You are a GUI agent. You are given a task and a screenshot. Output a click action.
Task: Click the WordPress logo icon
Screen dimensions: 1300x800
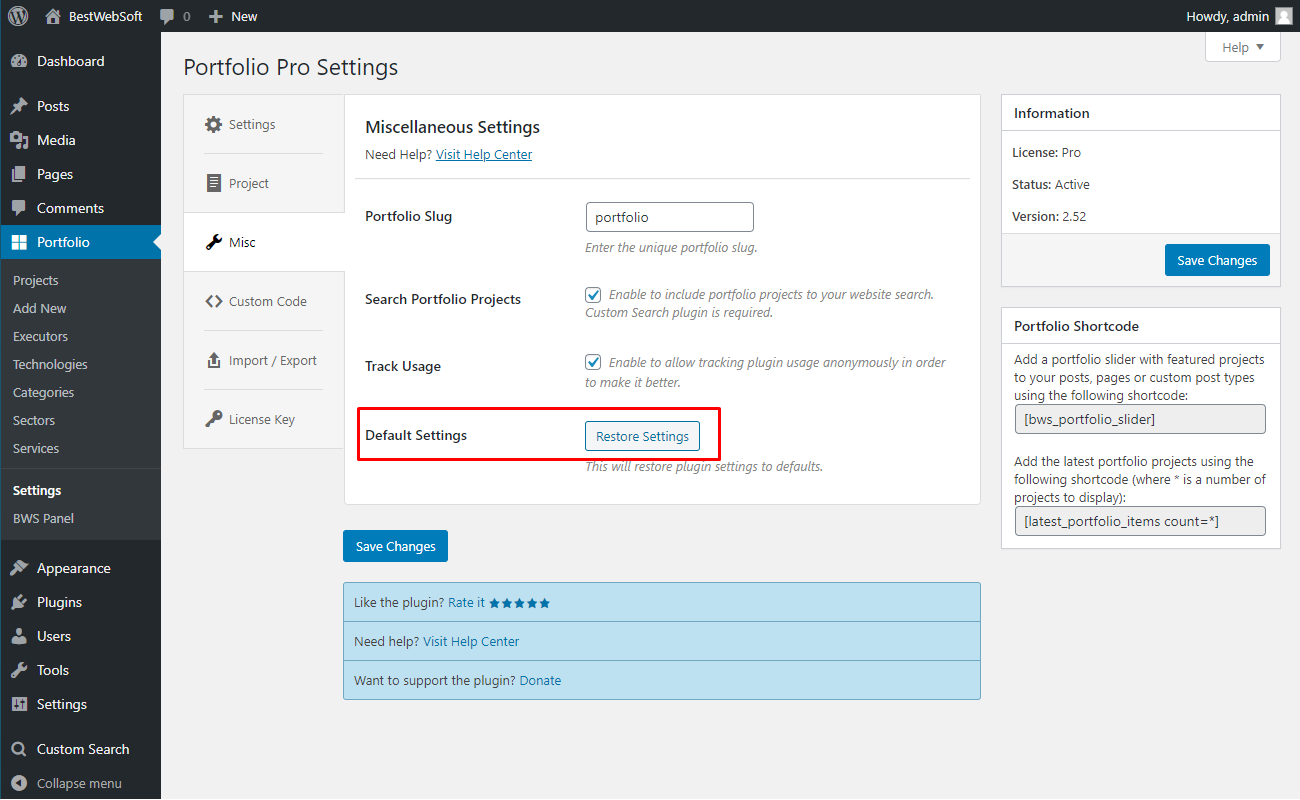[18, 16]
